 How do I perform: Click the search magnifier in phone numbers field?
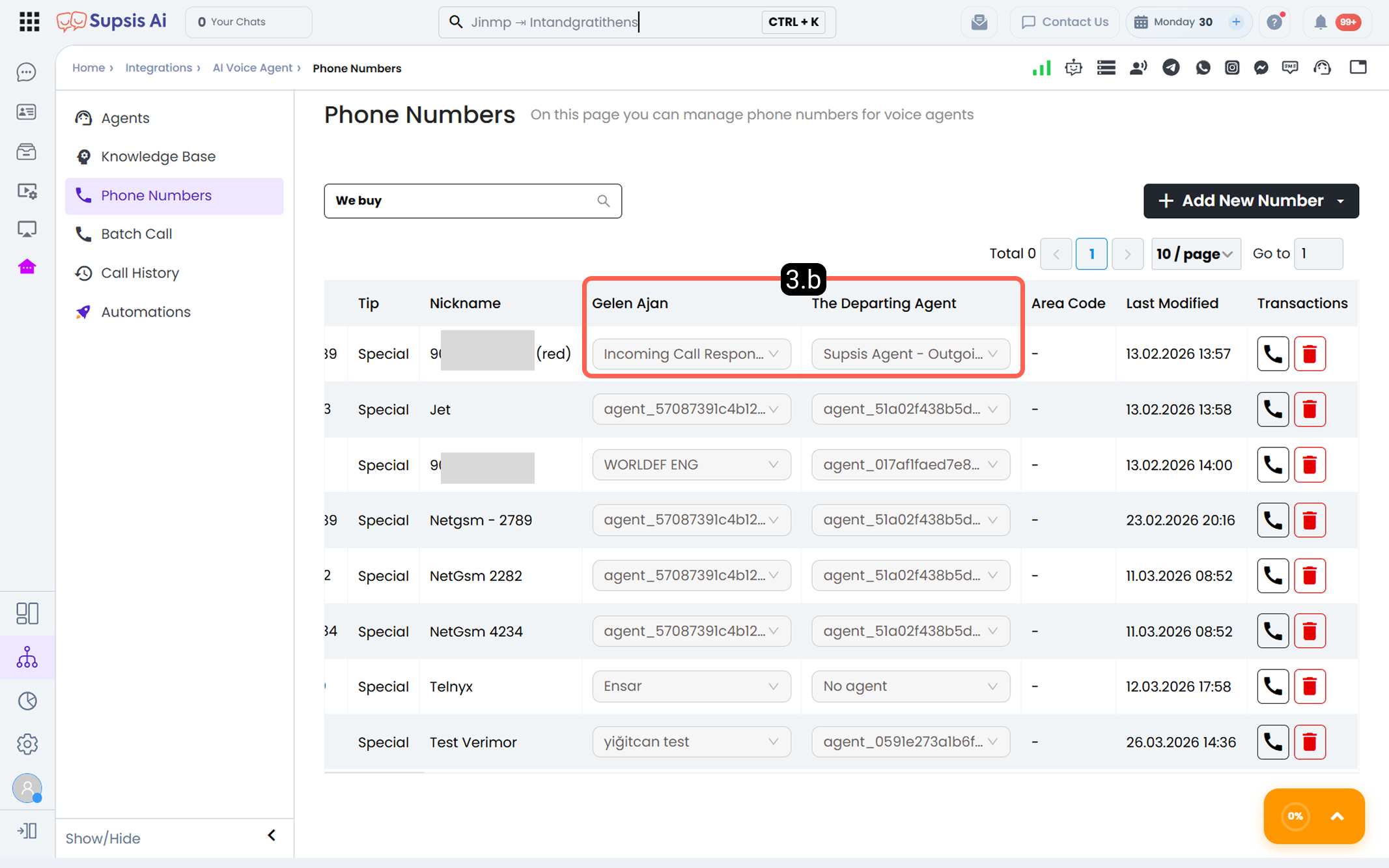pyautogui.click(x=604, y=201)
